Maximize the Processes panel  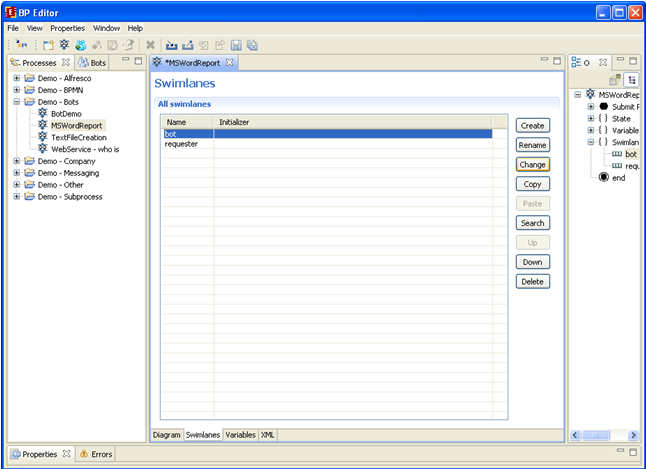[138, 61]
